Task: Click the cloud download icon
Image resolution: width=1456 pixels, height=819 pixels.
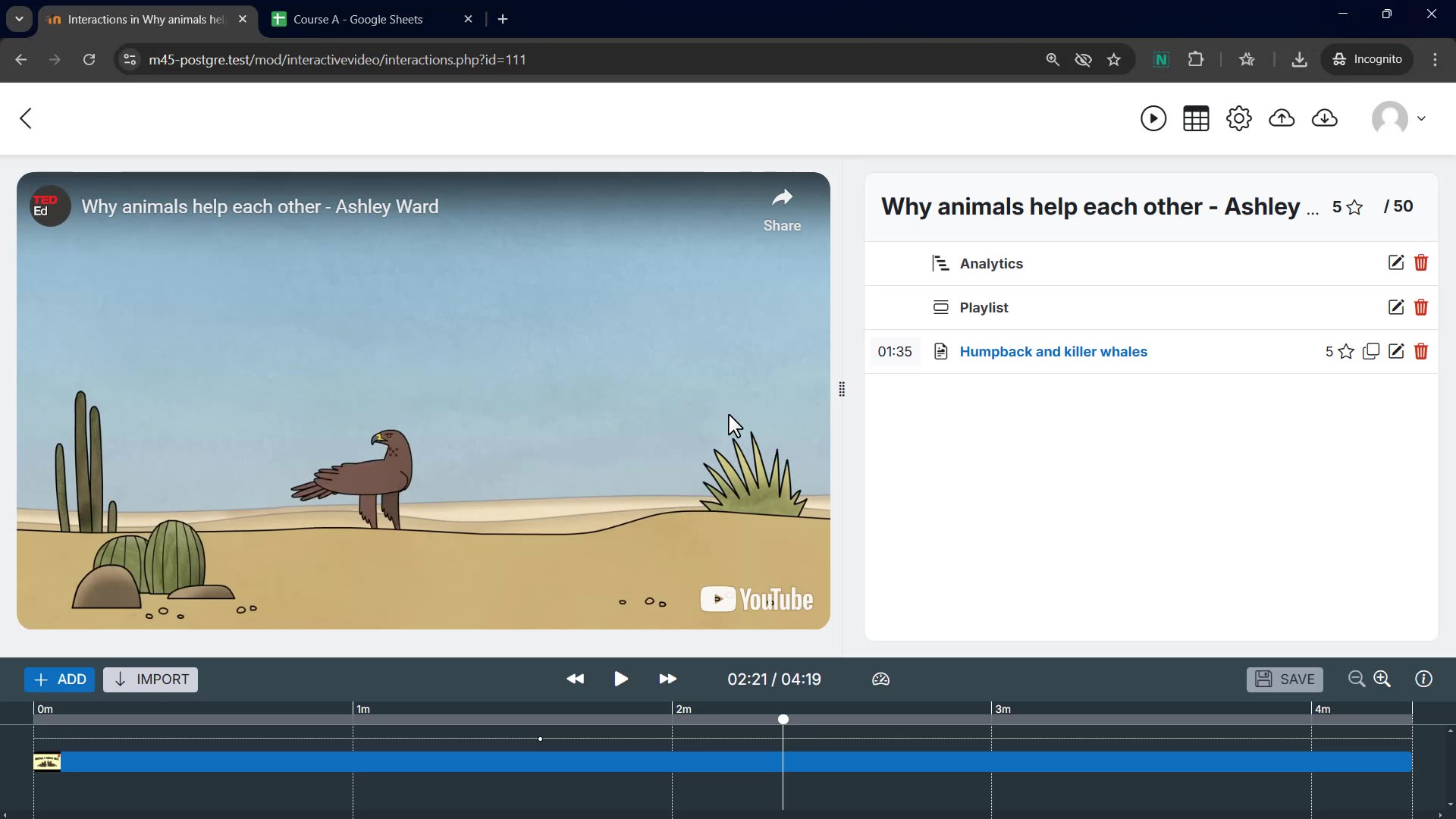Action: click(1325, 118)
